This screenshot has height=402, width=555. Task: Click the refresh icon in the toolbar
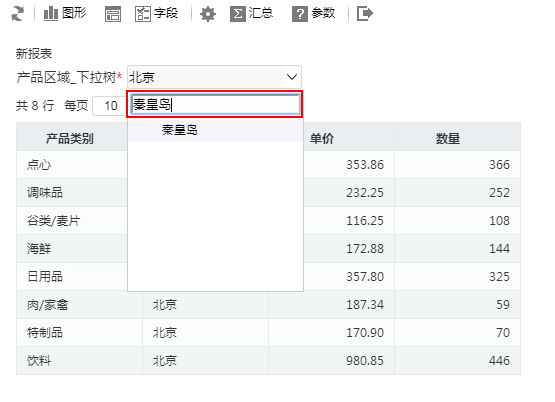pos(18,14)
